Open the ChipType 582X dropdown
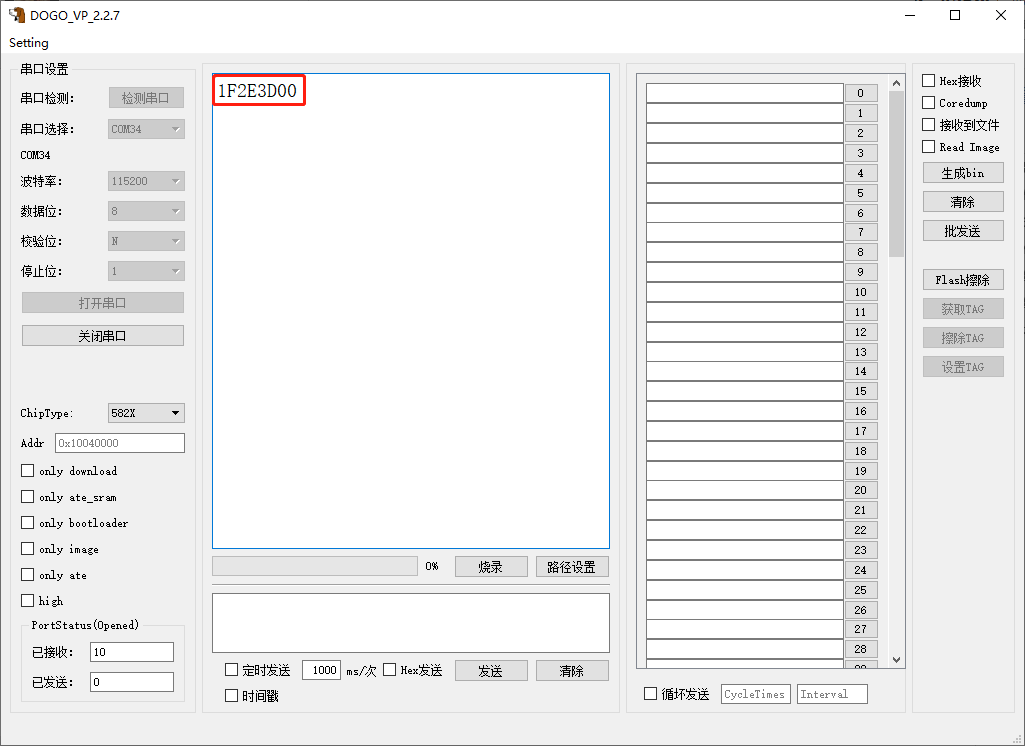Viewport: 1025px width, 746px height. pos(146,413)
